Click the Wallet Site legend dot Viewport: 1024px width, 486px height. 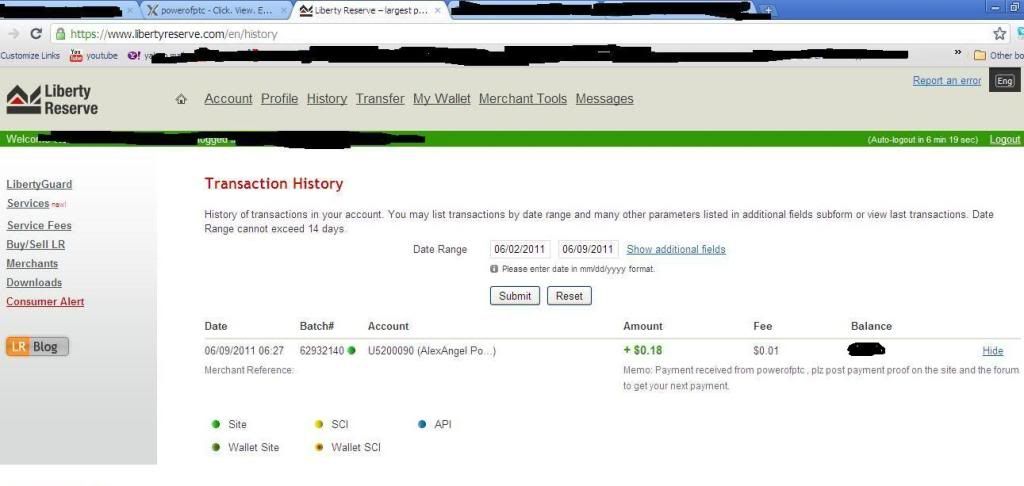click(x=216, y=447)
